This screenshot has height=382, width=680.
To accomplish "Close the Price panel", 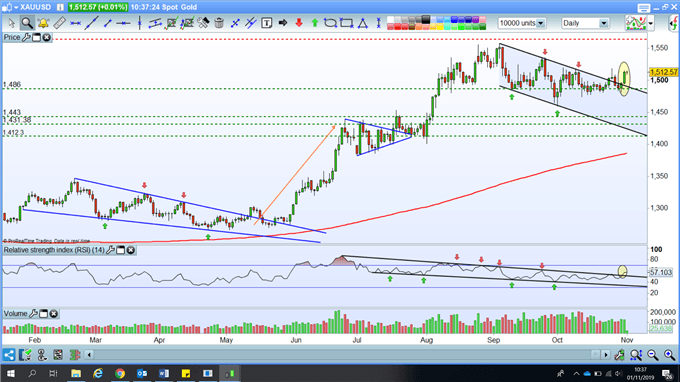I will click(x=46, y=38).
